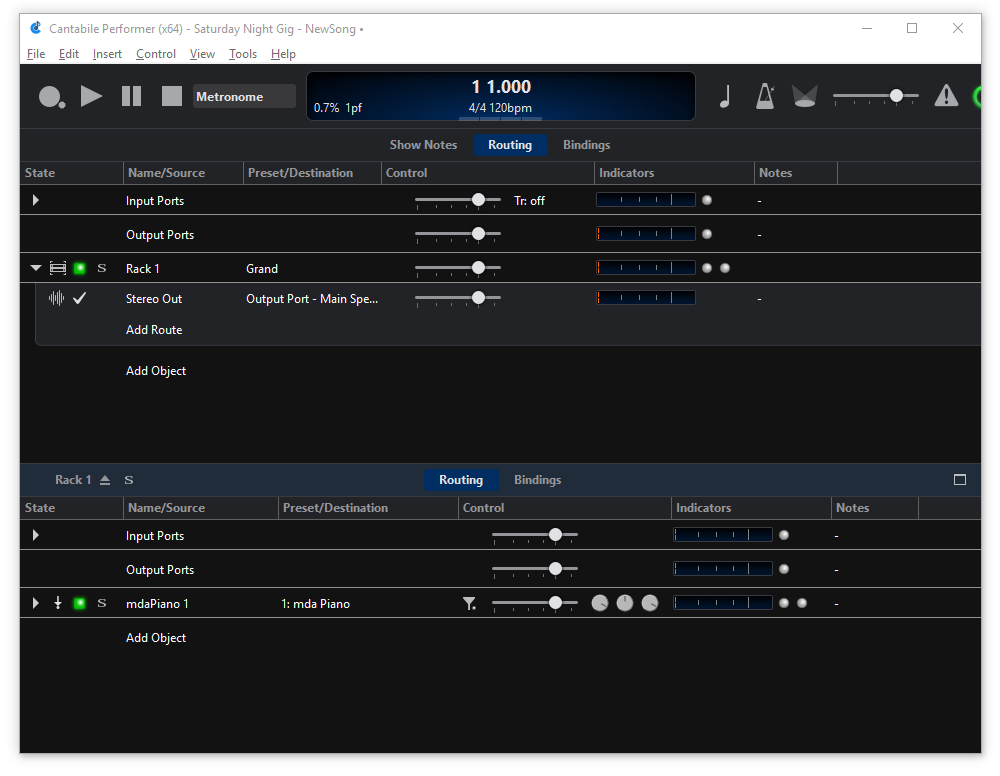Collapse the Rack 1 row
This screenshot has height=776, width=1000.
pyautogui.click(x=36, y=268)
